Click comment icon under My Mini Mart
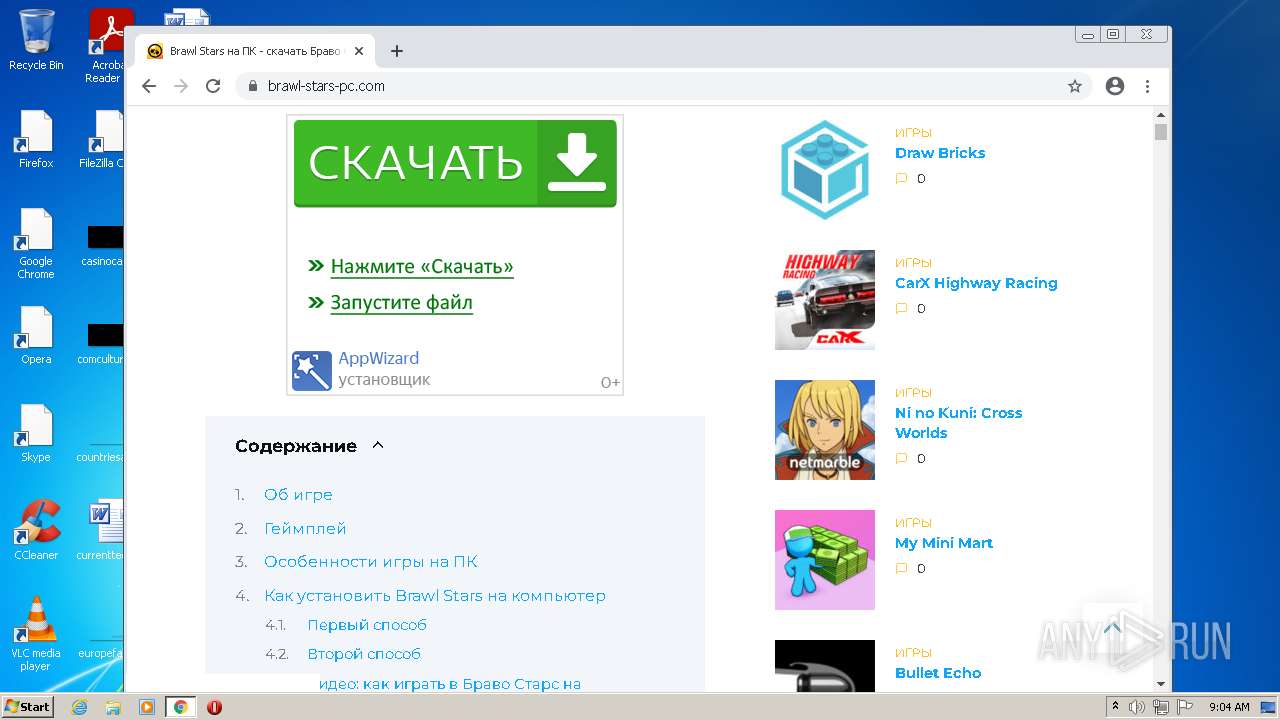This screenshot has width=1280, height=720. tap(901, 569)
